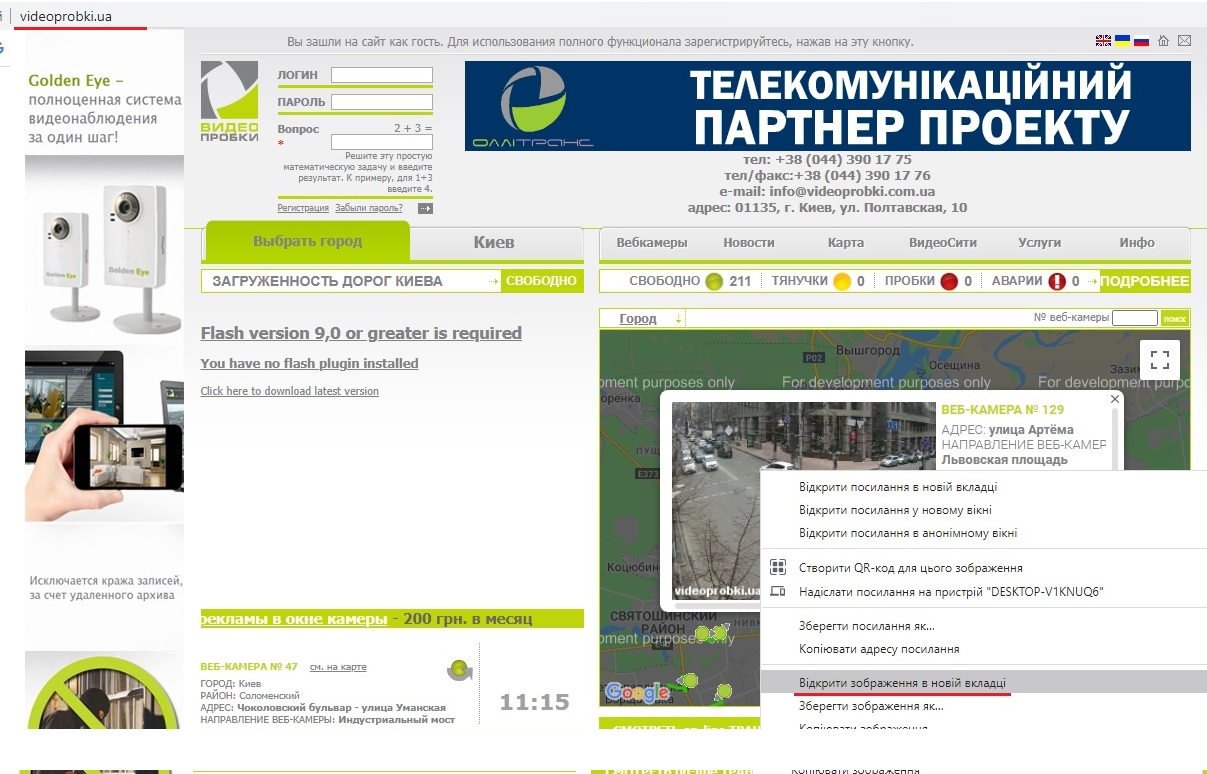Toggle fullscreen view on the map
Screen dimensions: 1207x774
click(1160, 360)
